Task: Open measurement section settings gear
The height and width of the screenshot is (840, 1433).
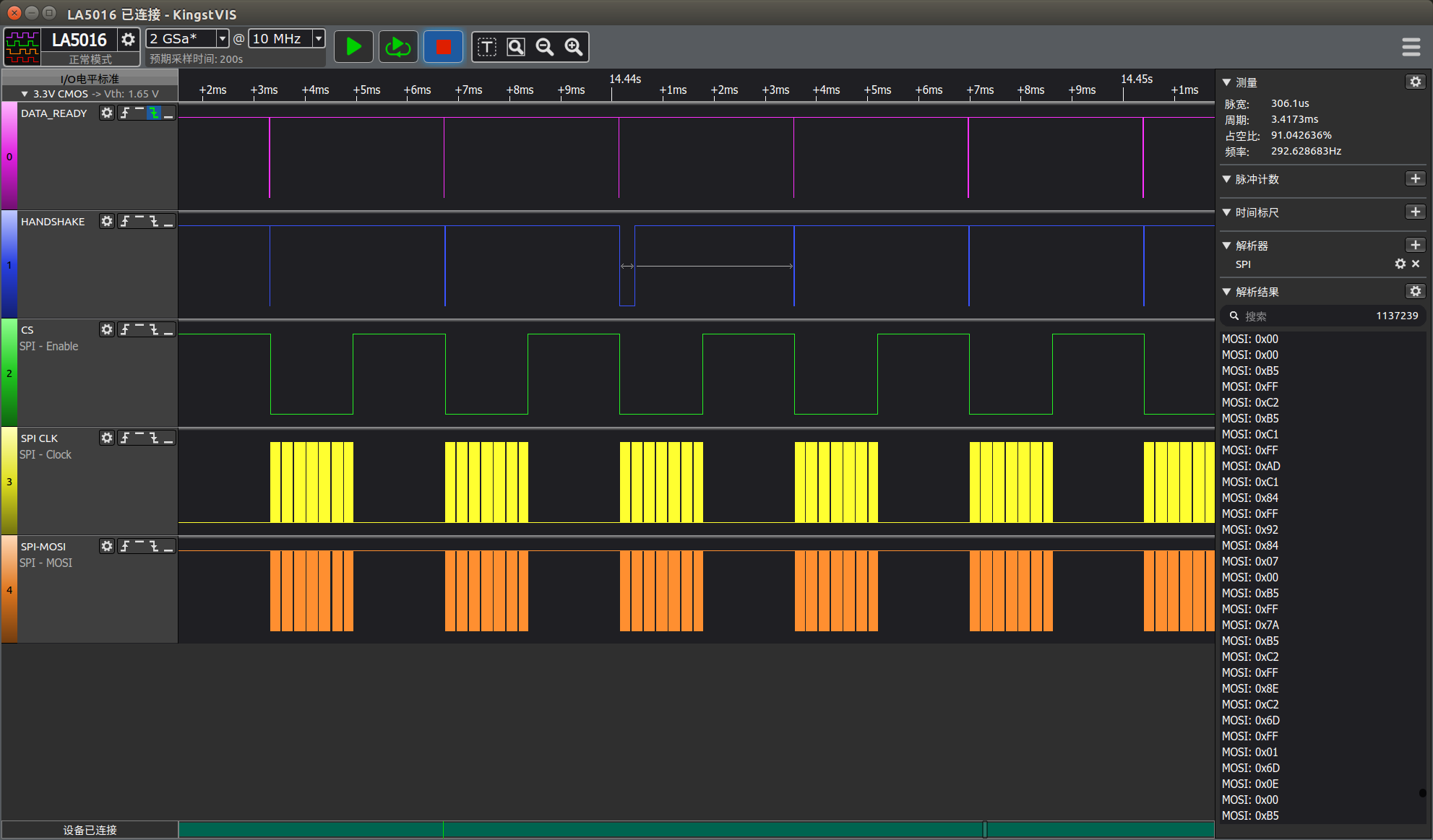Action: tap(1415, 82)
